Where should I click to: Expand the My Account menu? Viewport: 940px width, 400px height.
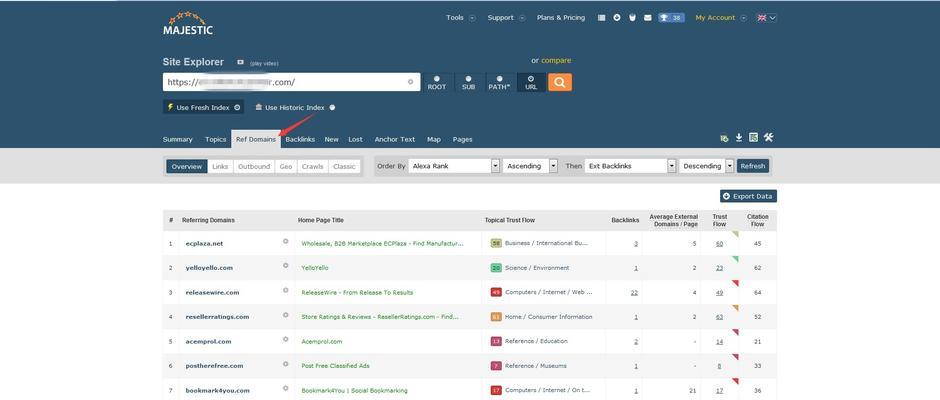[x=721, y=18]
